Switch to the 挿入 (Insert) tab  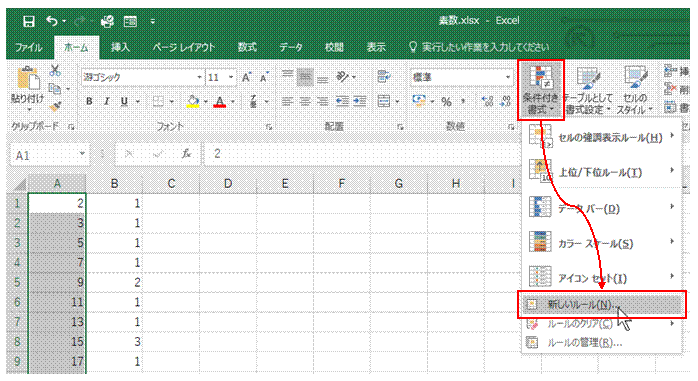[x=120, y=47]
